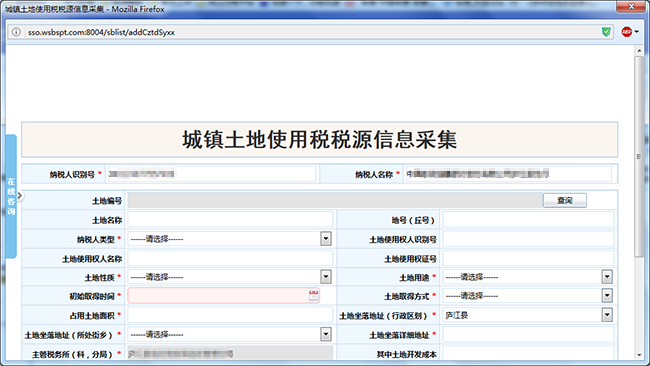
Task: Click the 土地编号 label
Action: tap(107, 201)
